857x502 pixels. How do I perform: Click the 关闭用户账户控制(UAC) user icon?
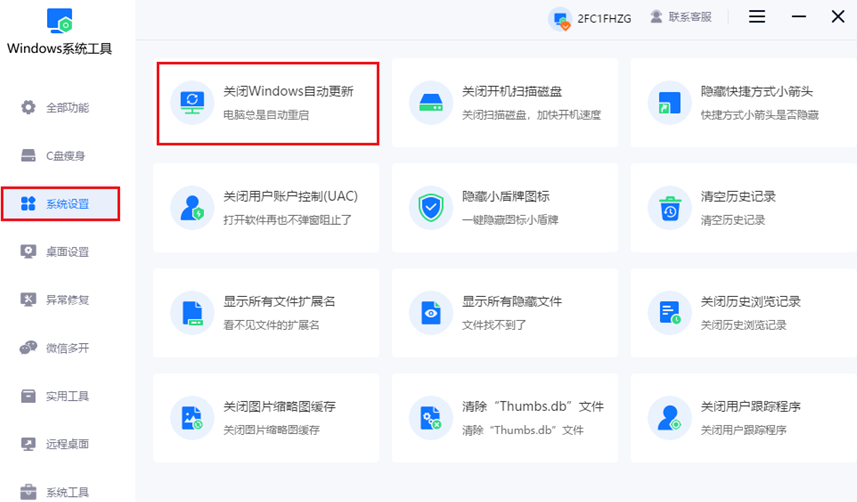tap(192, 208)
